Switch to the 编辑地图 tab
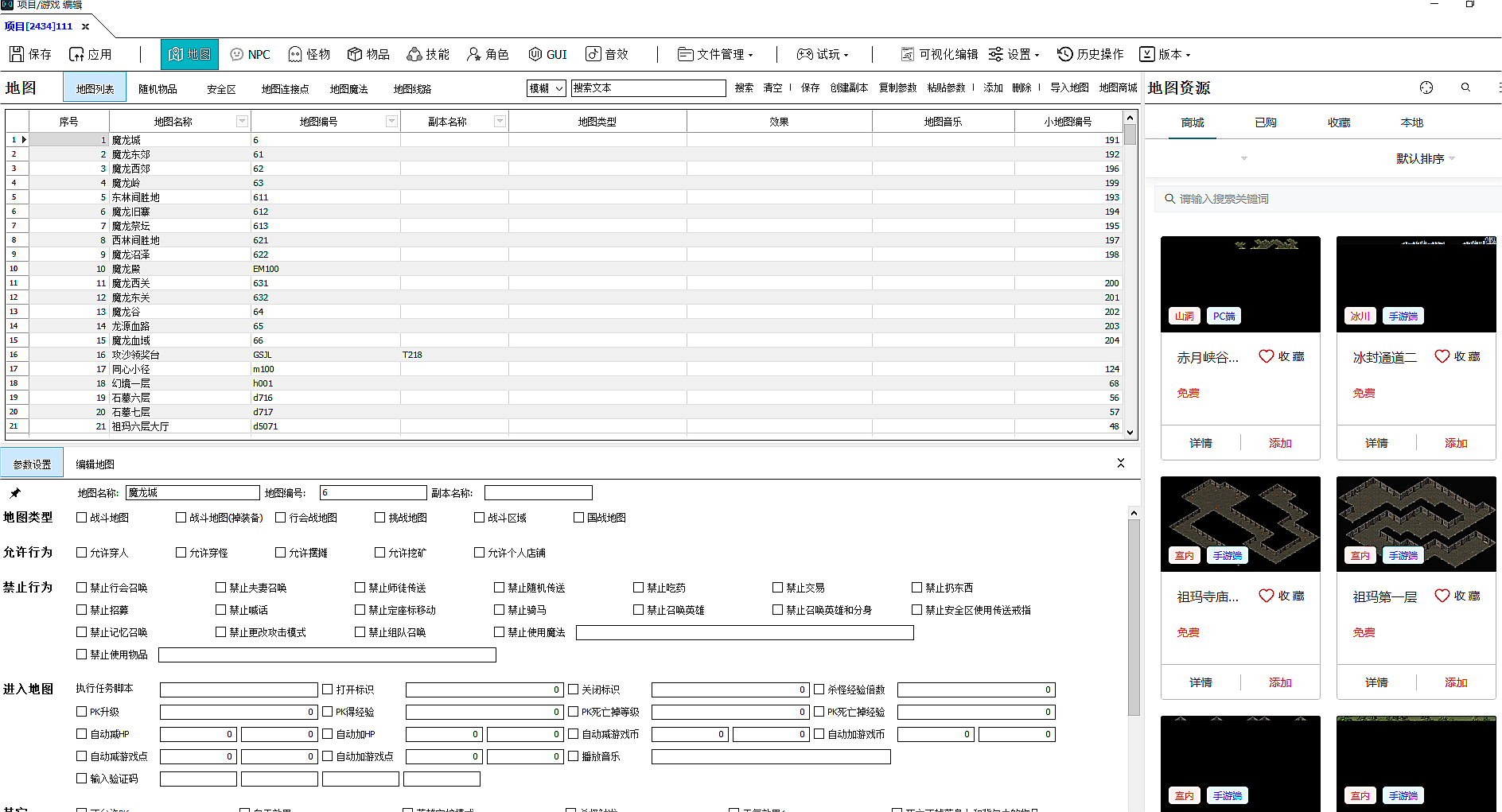This screenshot has width=1502, height=812. click(x=95, y=464)
